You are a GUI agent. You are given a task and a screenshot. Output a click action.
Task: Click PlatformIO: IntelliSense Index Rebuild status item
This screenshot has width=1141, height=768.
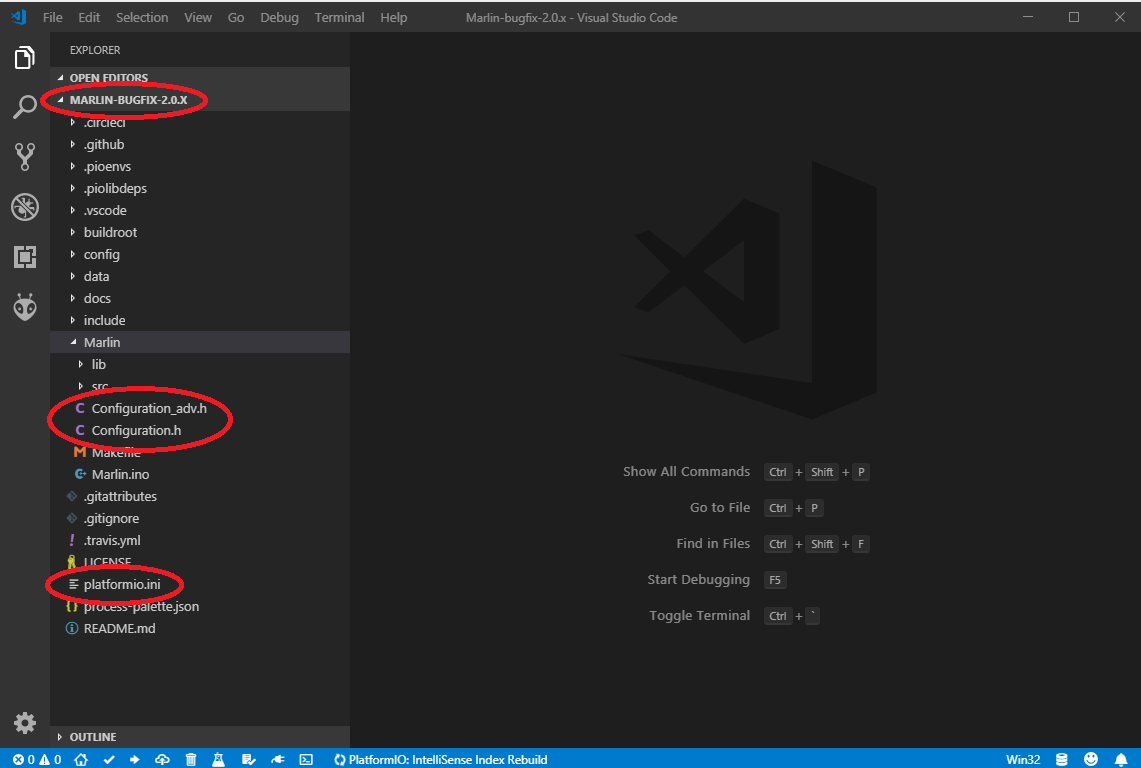[441, 759]
